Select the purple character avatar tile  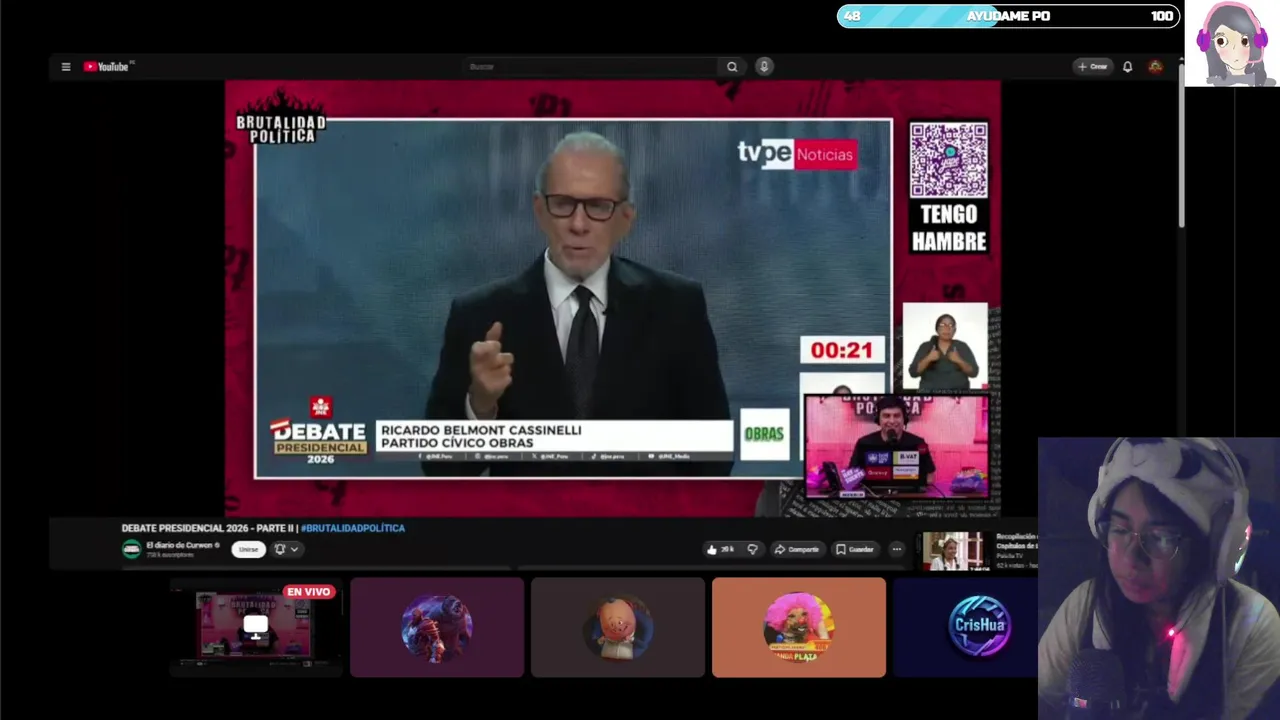tap(437, 627)
